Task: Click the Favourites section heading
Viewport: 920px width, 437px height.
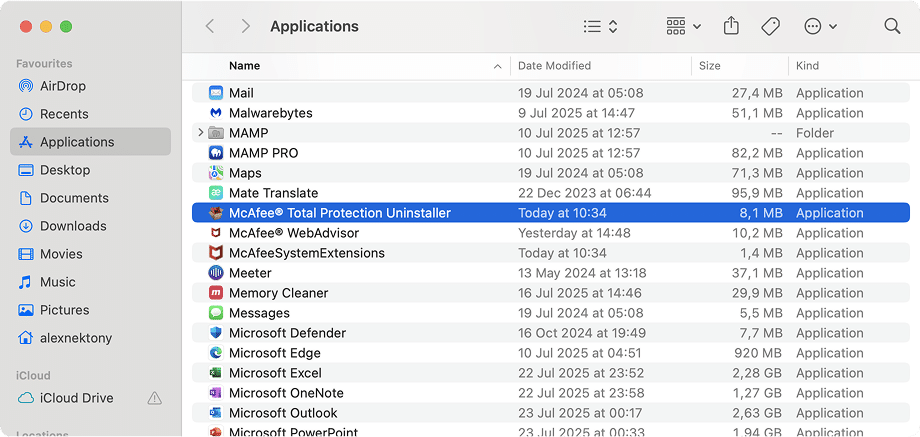Action: 44,63
